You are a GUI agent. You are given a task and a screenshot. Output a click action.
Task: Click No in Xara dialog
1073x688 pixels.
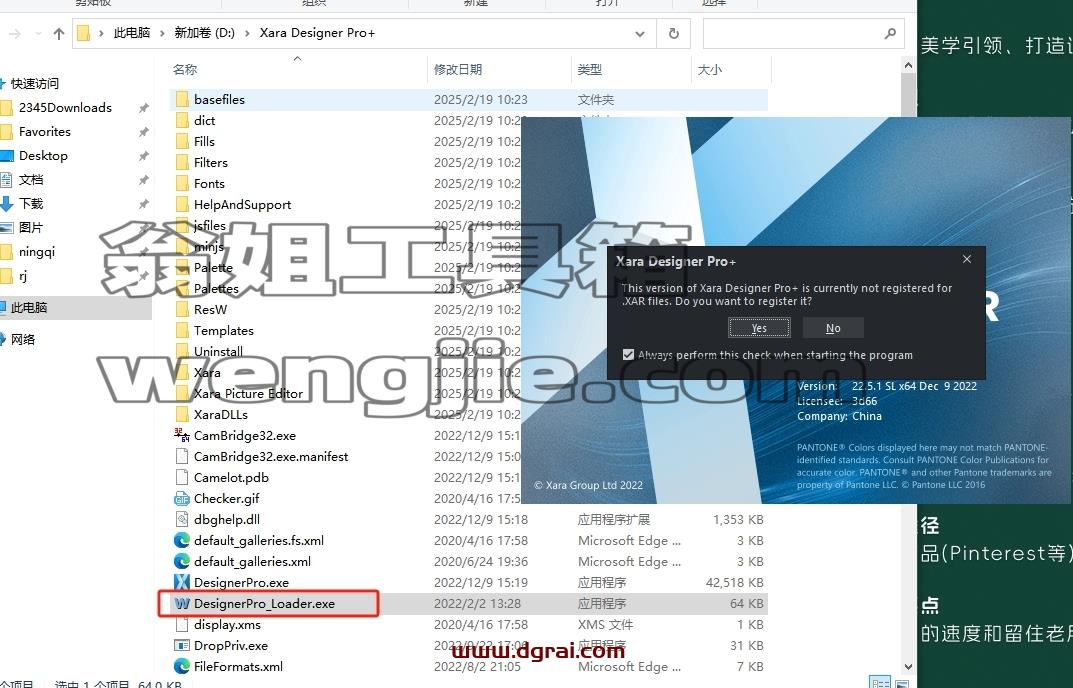(833, 328)
